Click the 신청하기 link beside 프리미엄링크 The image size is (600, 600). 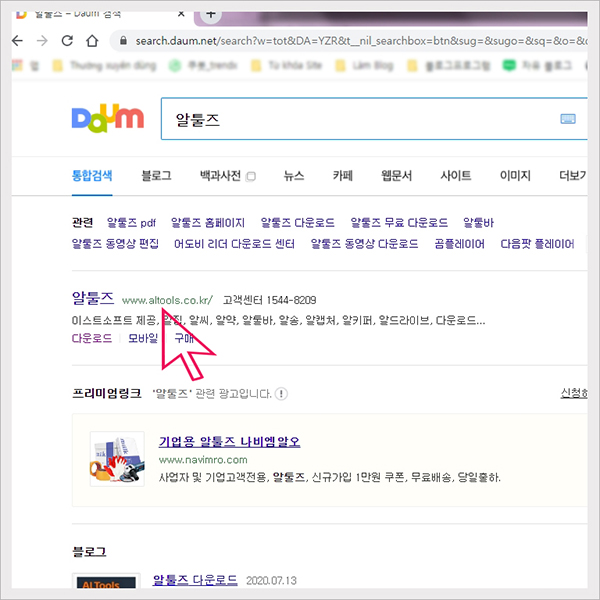574,393
